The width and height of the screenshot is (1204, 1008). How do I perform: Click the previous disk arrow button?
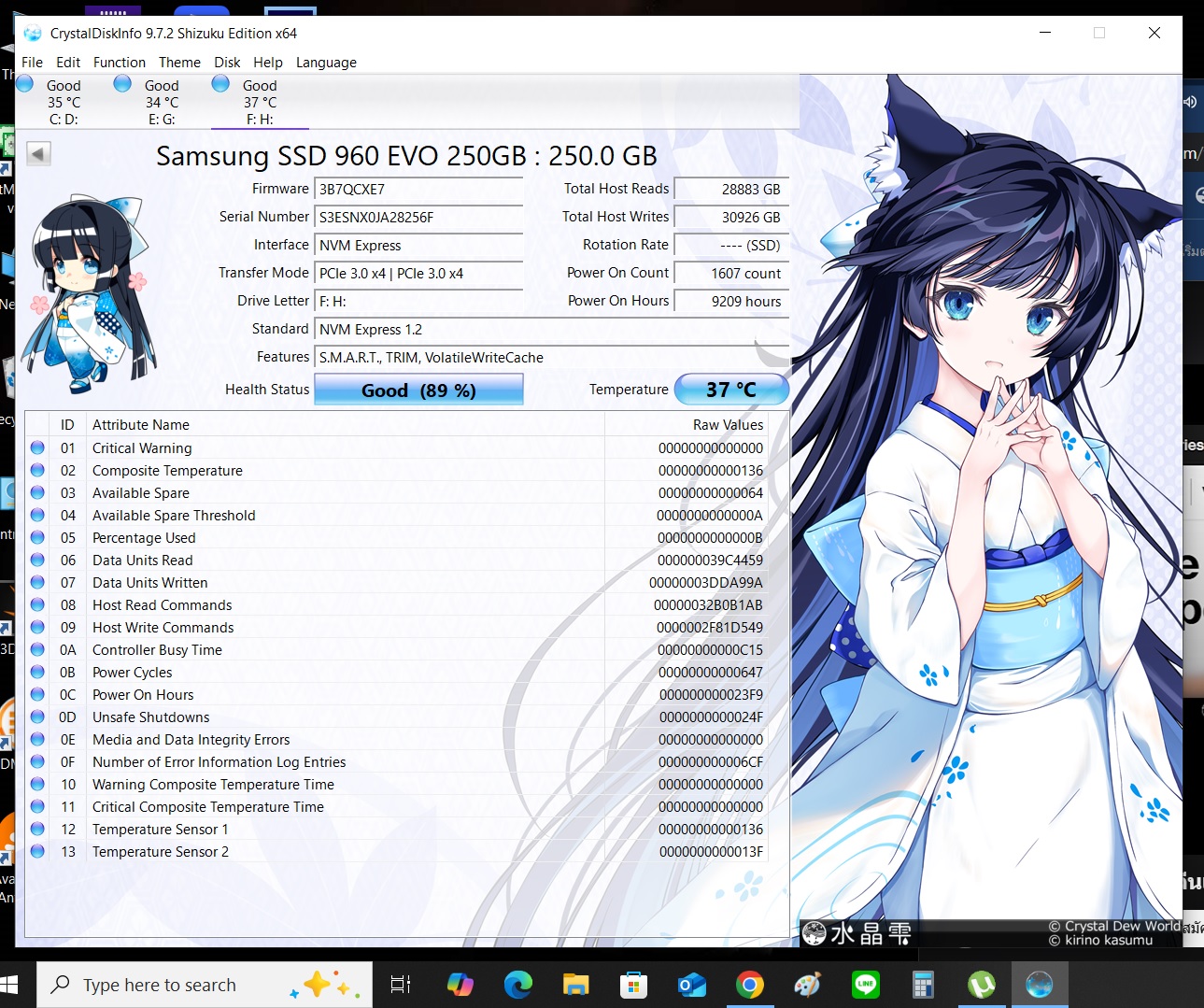pos(38,153)
